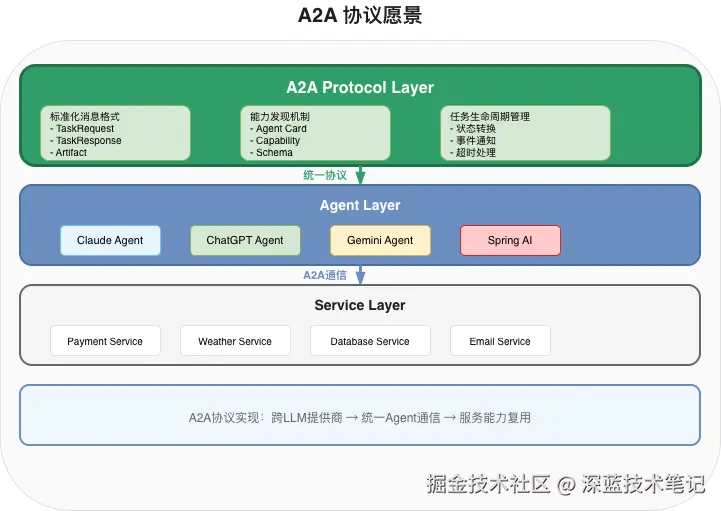Click the green arrow below Protocol Layer

click(x=361, y=175)
